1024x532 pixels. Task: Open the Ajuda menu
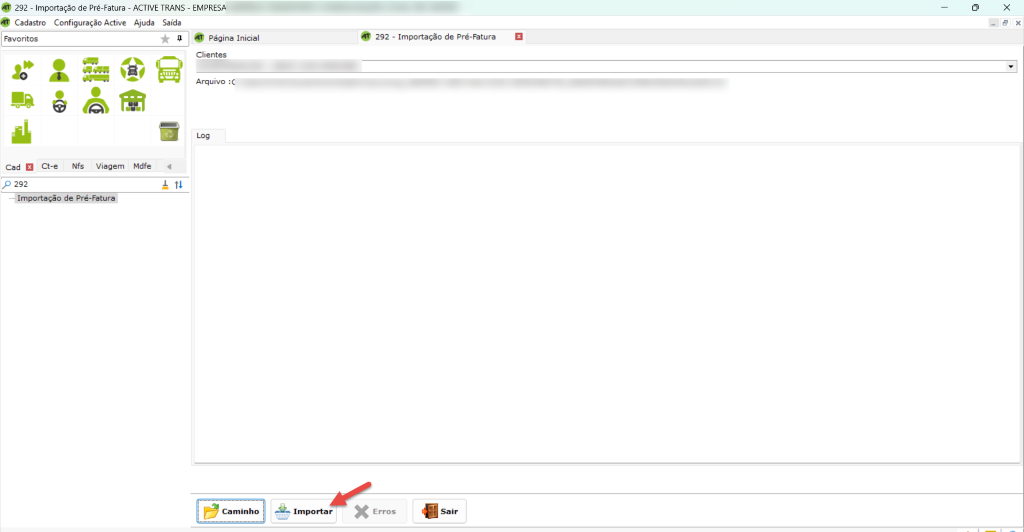click(144, 23)
